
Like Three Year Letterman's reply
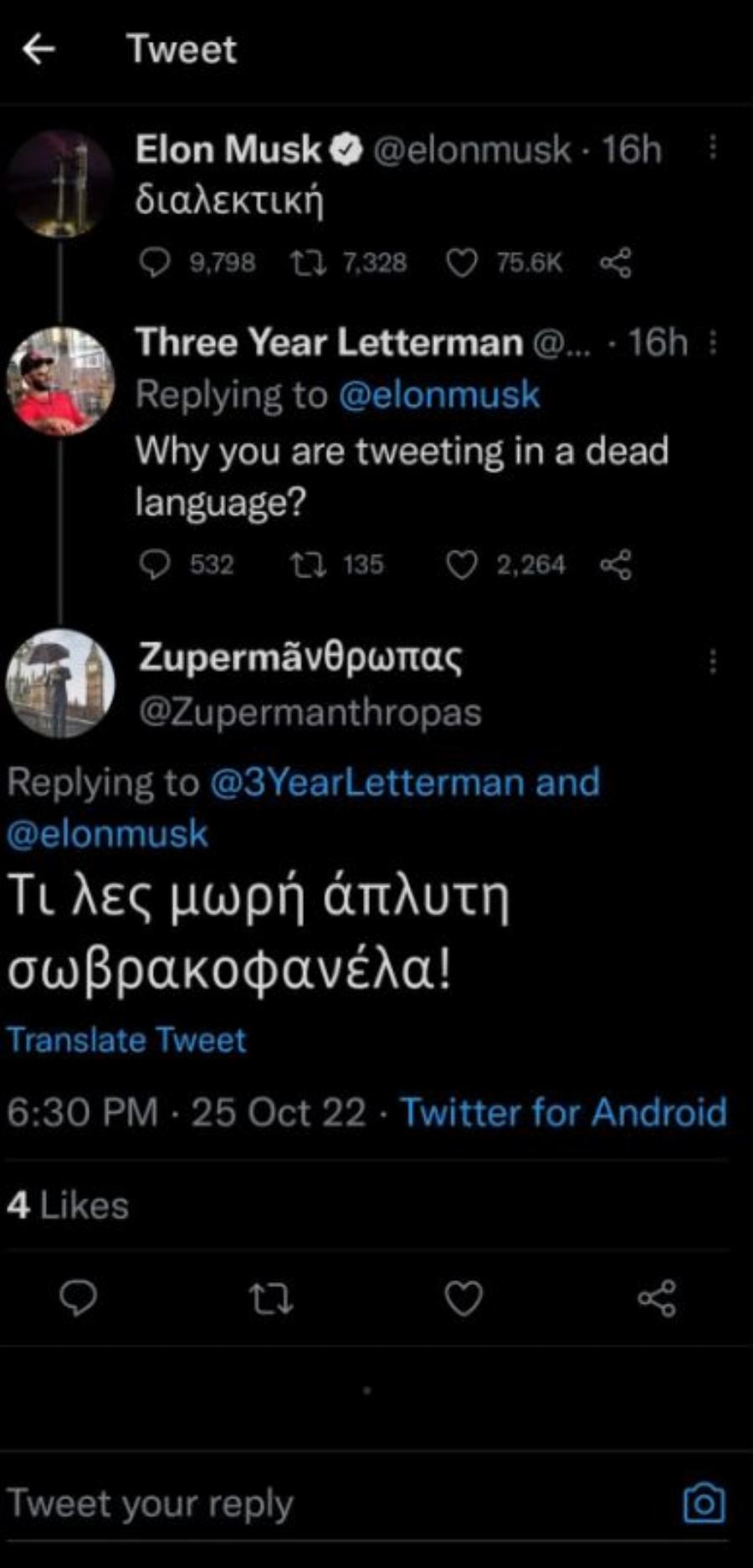463,564
